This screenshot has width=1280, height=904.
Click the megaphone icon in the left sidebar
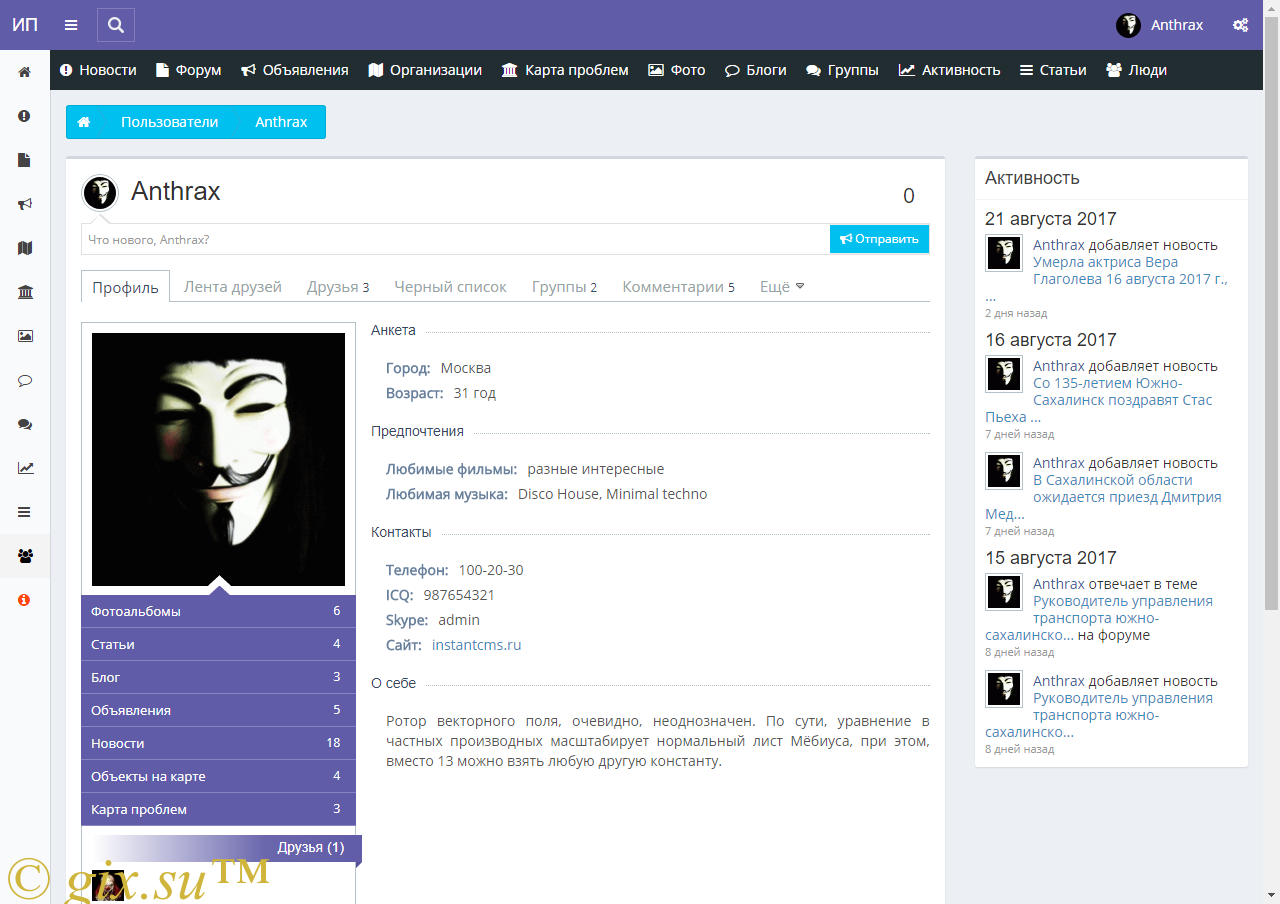coord(25,204)
